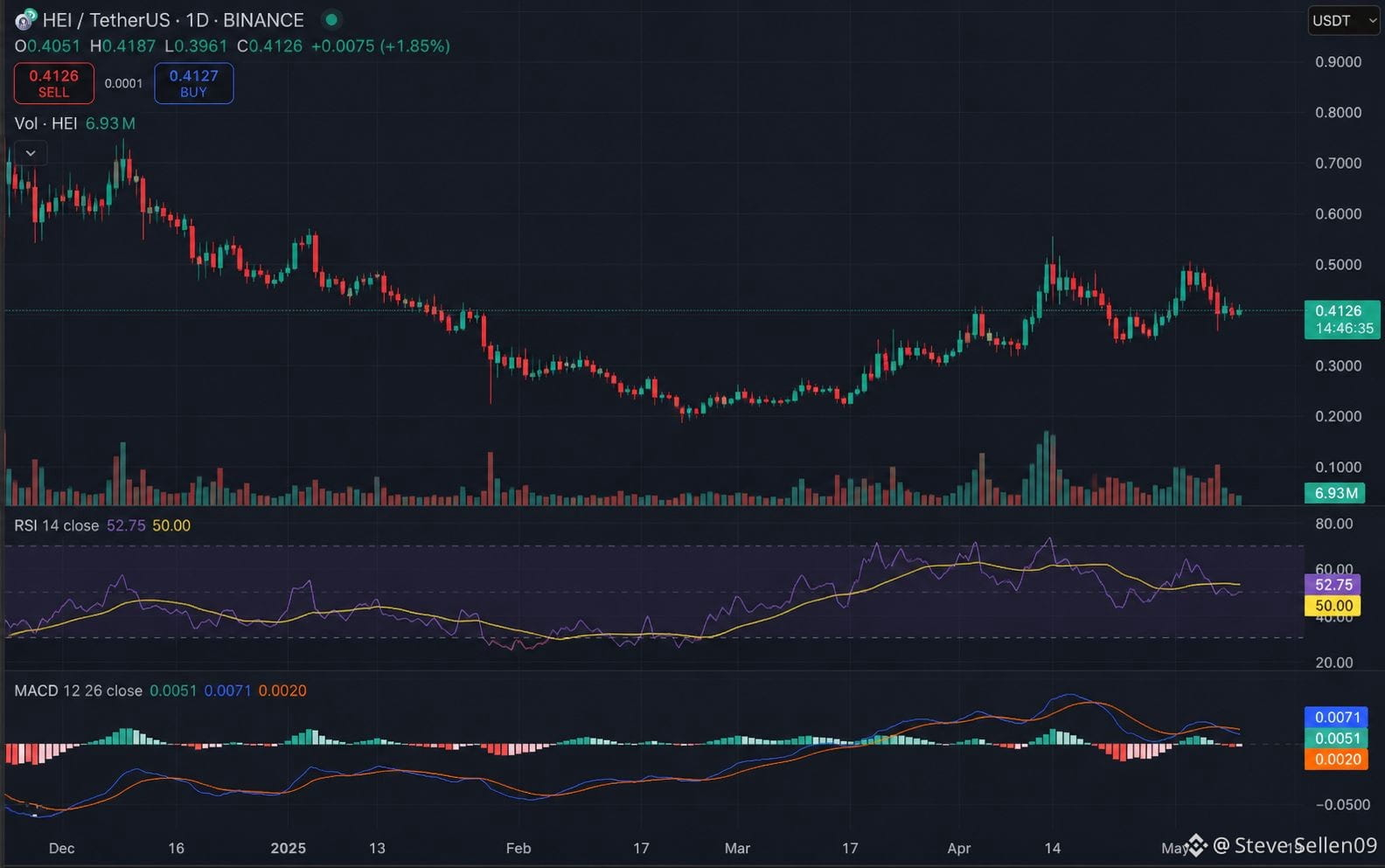
Task: Click the blue 0.0071 MACD axis label
Action: 1337,718
